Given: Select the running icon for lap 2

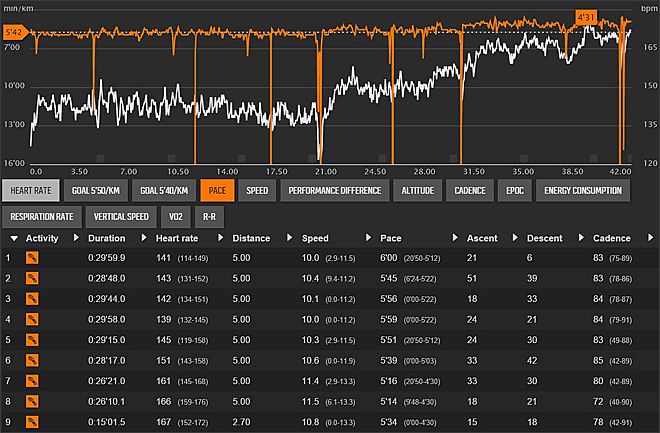Looking at the screenshot, I should (32, 277).
